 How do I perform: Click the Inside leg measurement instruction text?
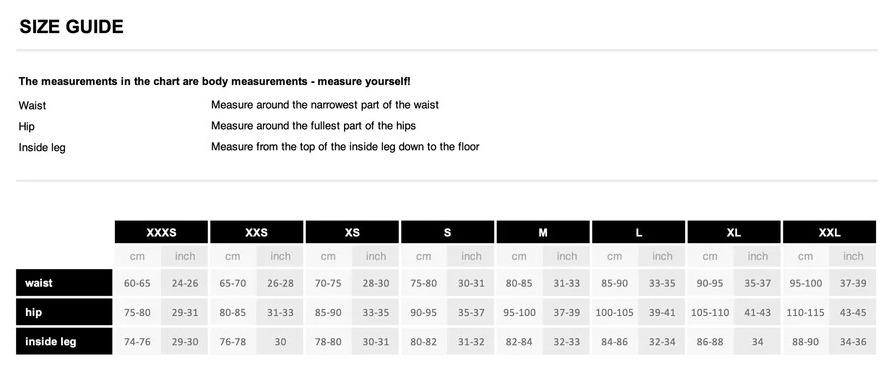coord(345,147)
